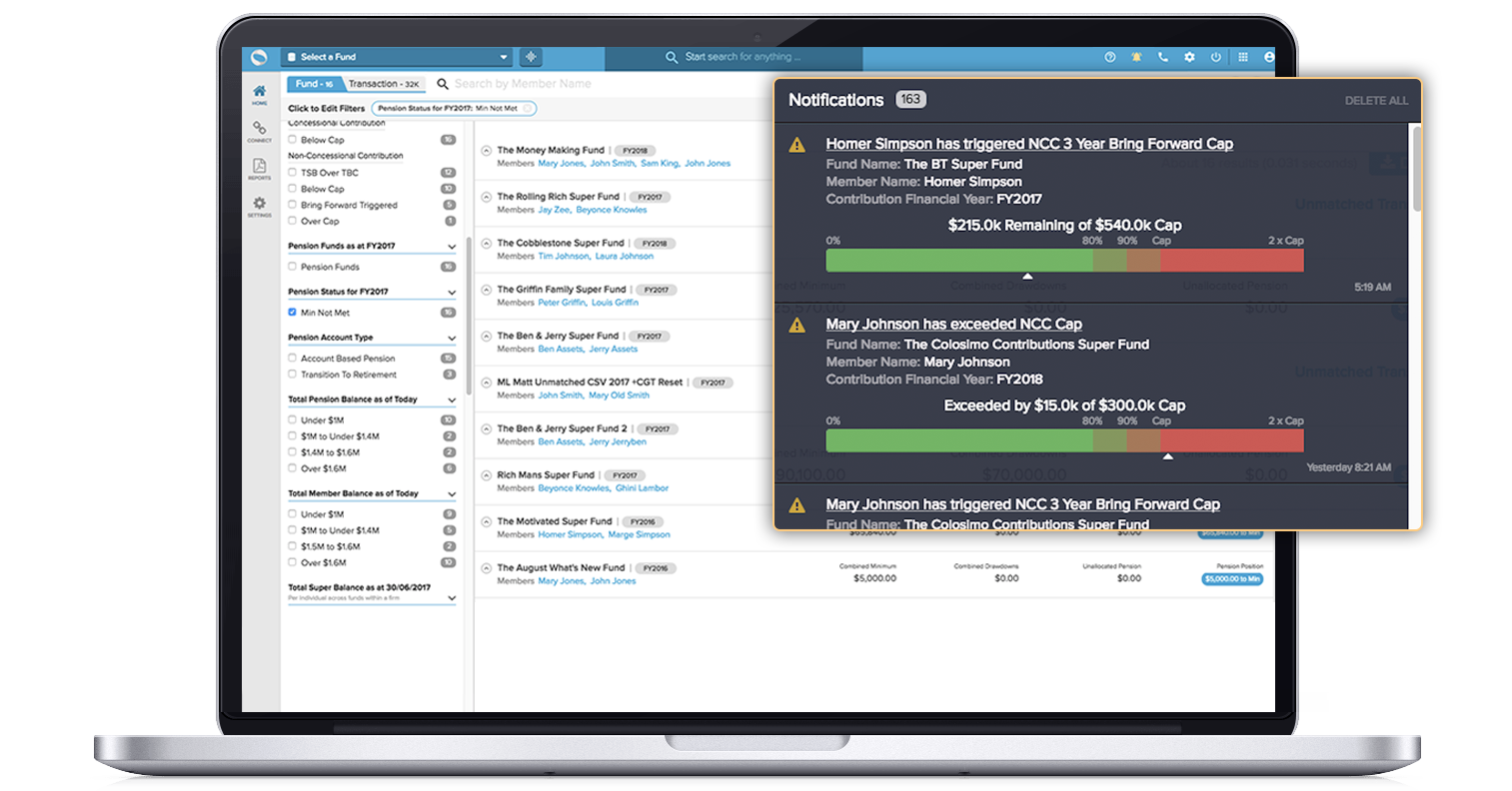Open the Select a Fund dropdown
The height and width of the screenshot is (791, 1512).
tap(397, 57)
